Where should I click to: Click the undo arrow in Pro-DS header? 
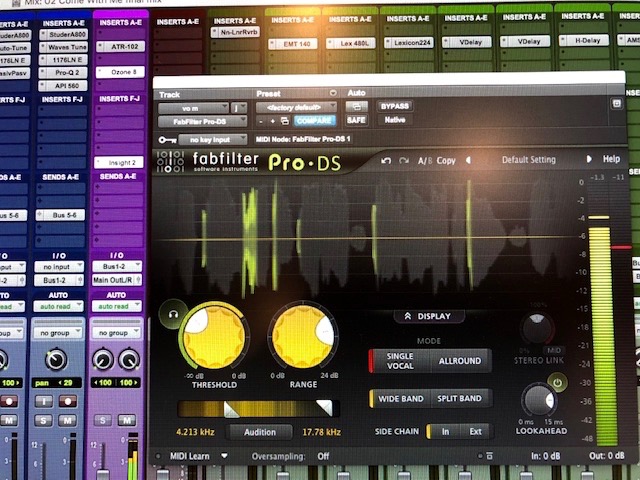pos(386,160)
